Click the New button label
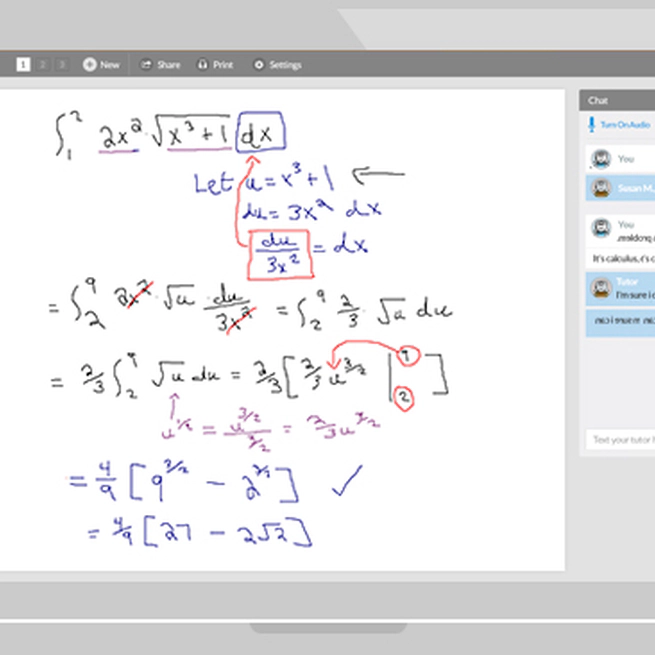This screenshot has width=655, height=655. (110, 65)
